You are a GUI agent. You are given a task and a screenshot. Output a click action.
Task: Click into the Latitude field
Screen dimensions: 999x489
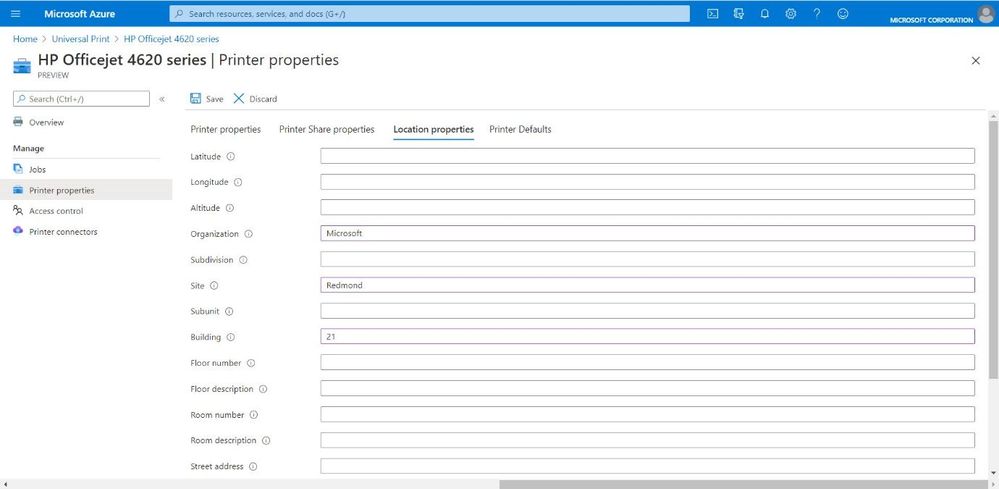pyautogui.click(x=647, y=156)
